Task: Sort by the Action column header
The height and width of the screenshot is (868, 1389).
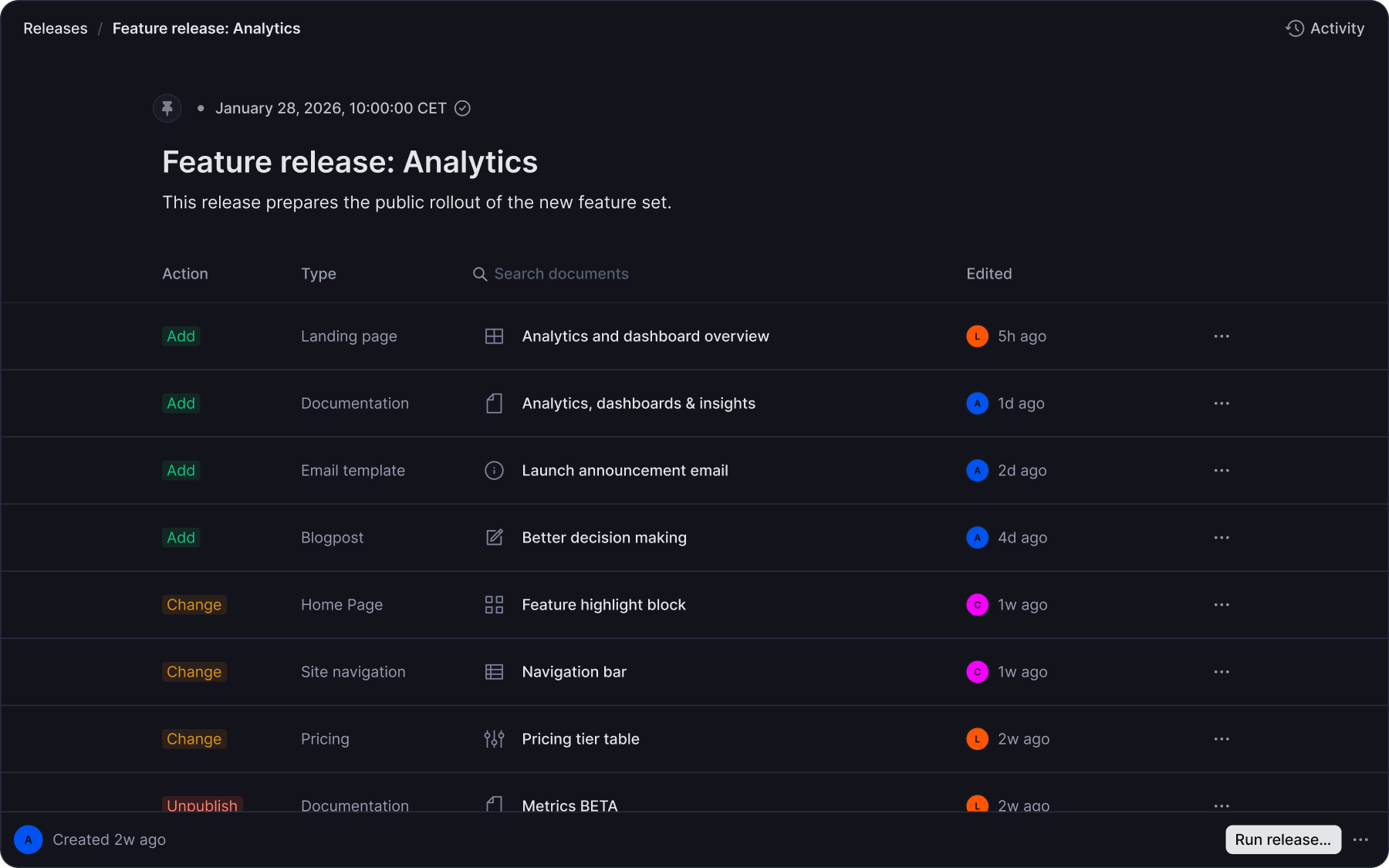Action: (x=185, y=274)
